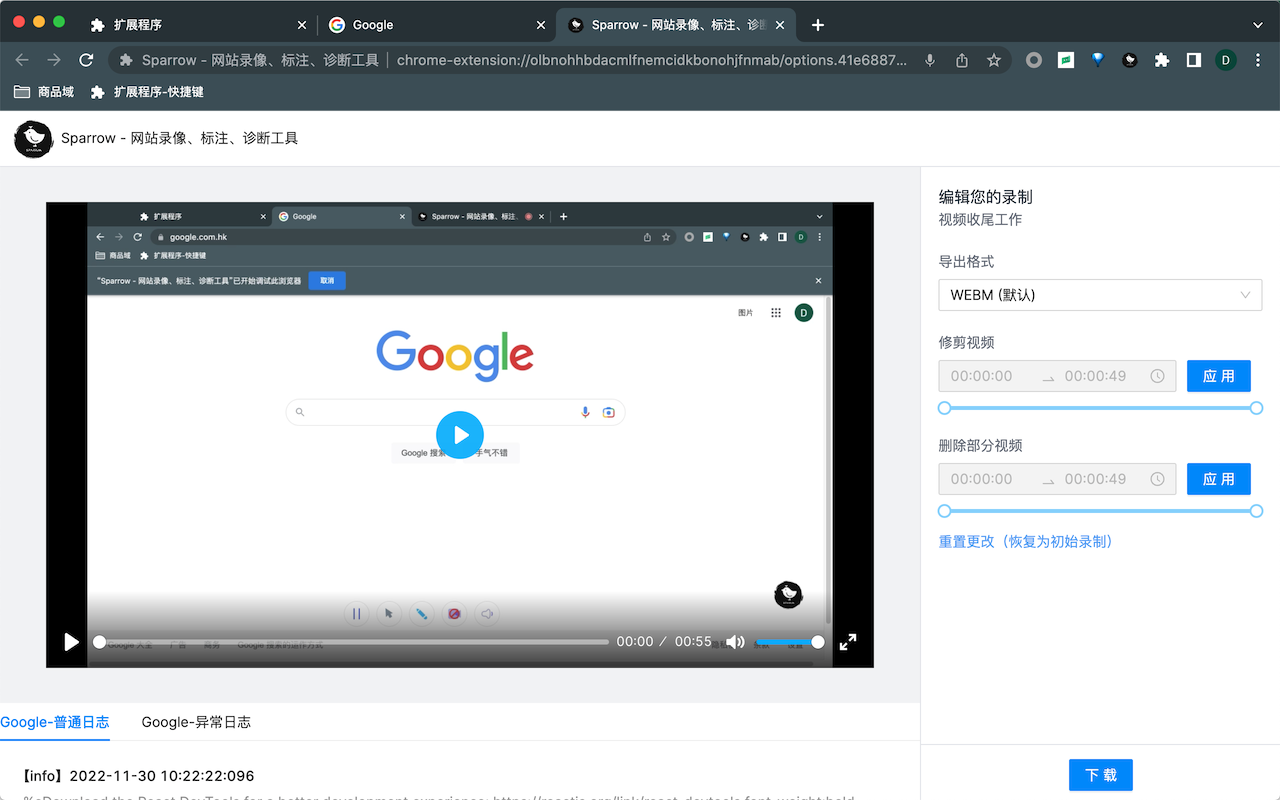Toggle the speaker icon in the recording overlay toolbar

[x=487, y=613]
